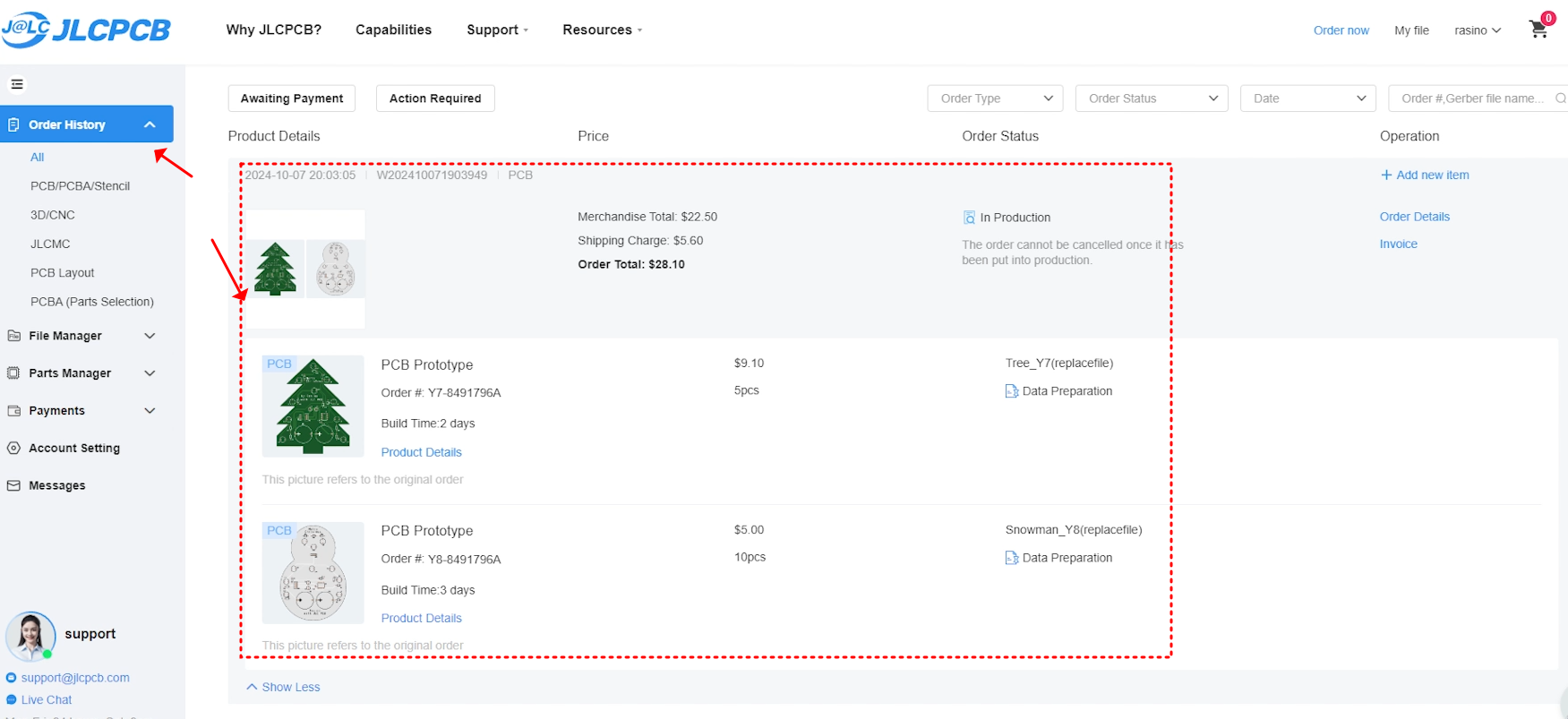Click the Parts Manager chip icon

[13, 373]
